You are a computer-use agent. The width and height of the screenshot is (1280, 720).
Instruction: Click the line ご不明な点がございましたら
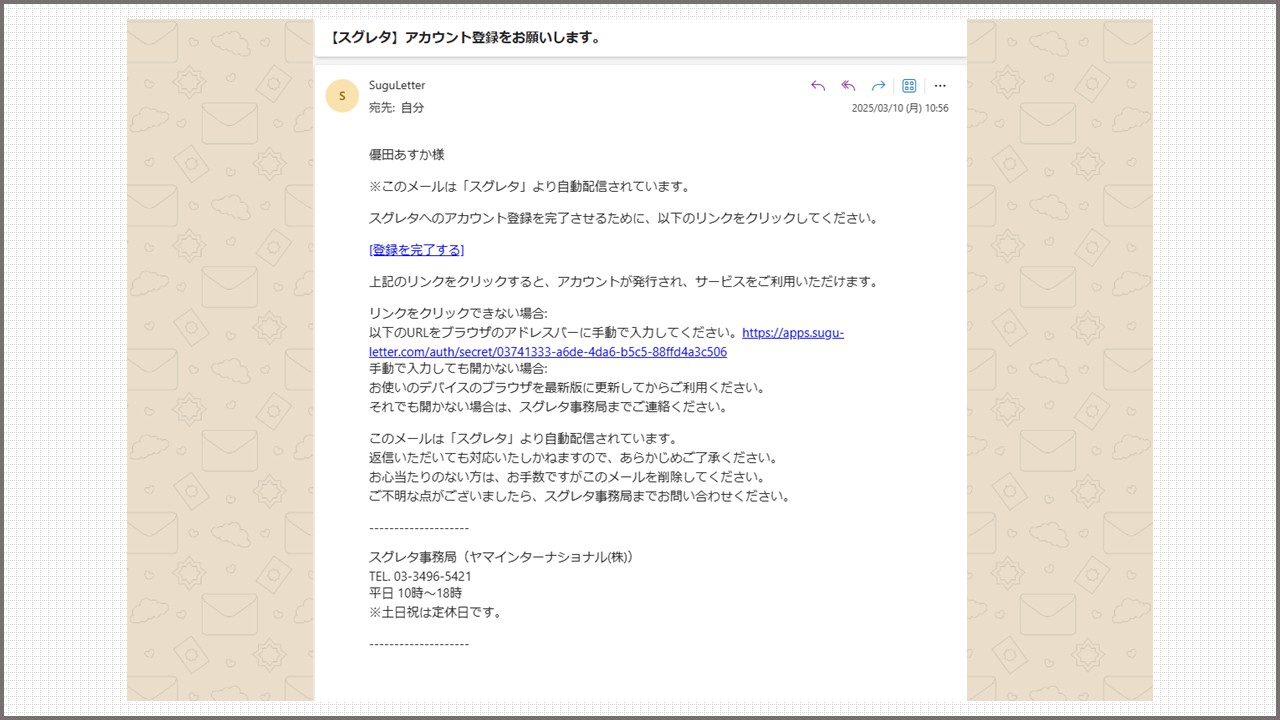pos(580,496)
